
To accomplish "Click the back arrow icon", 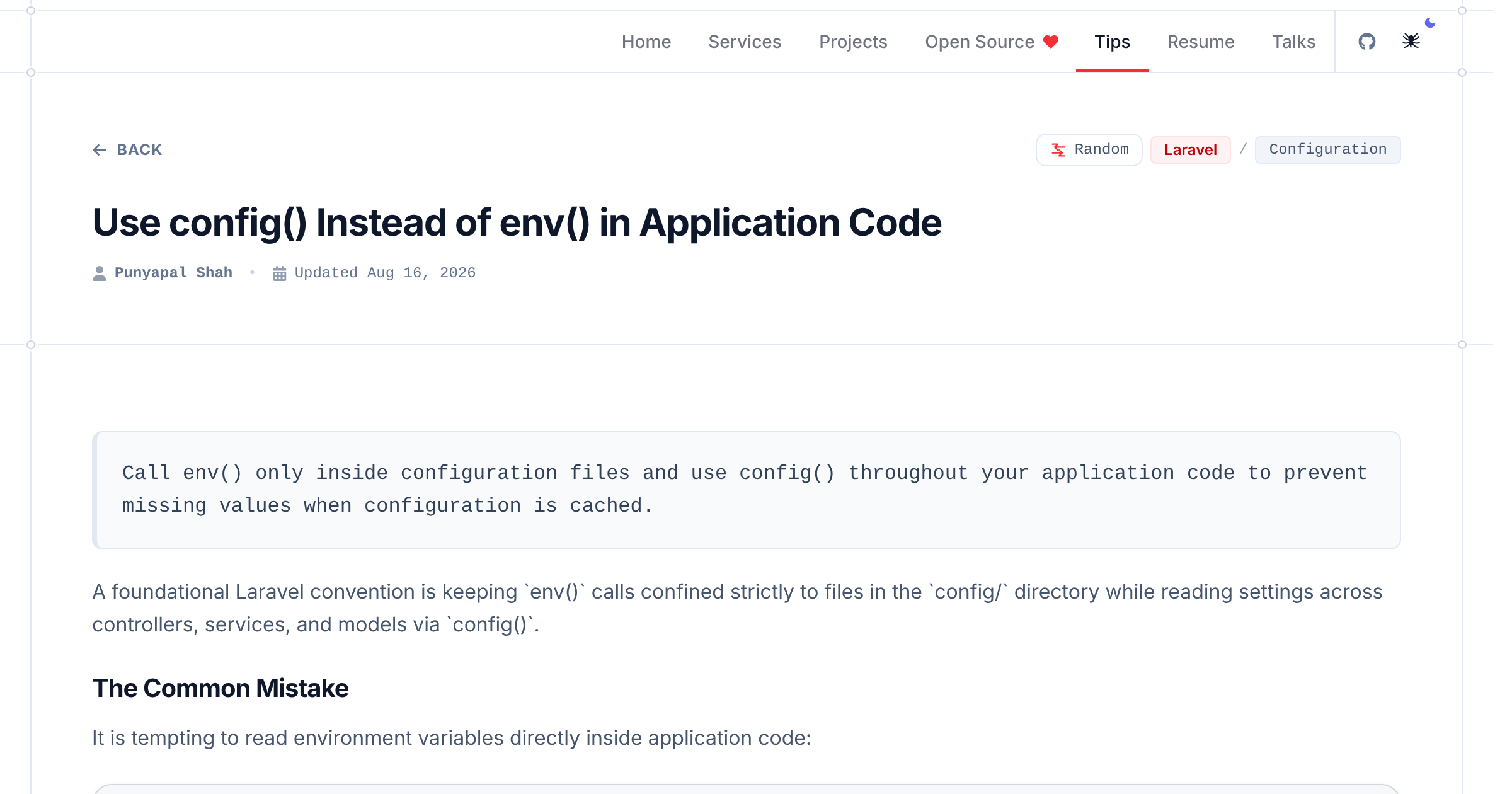I will click(100, 149).
